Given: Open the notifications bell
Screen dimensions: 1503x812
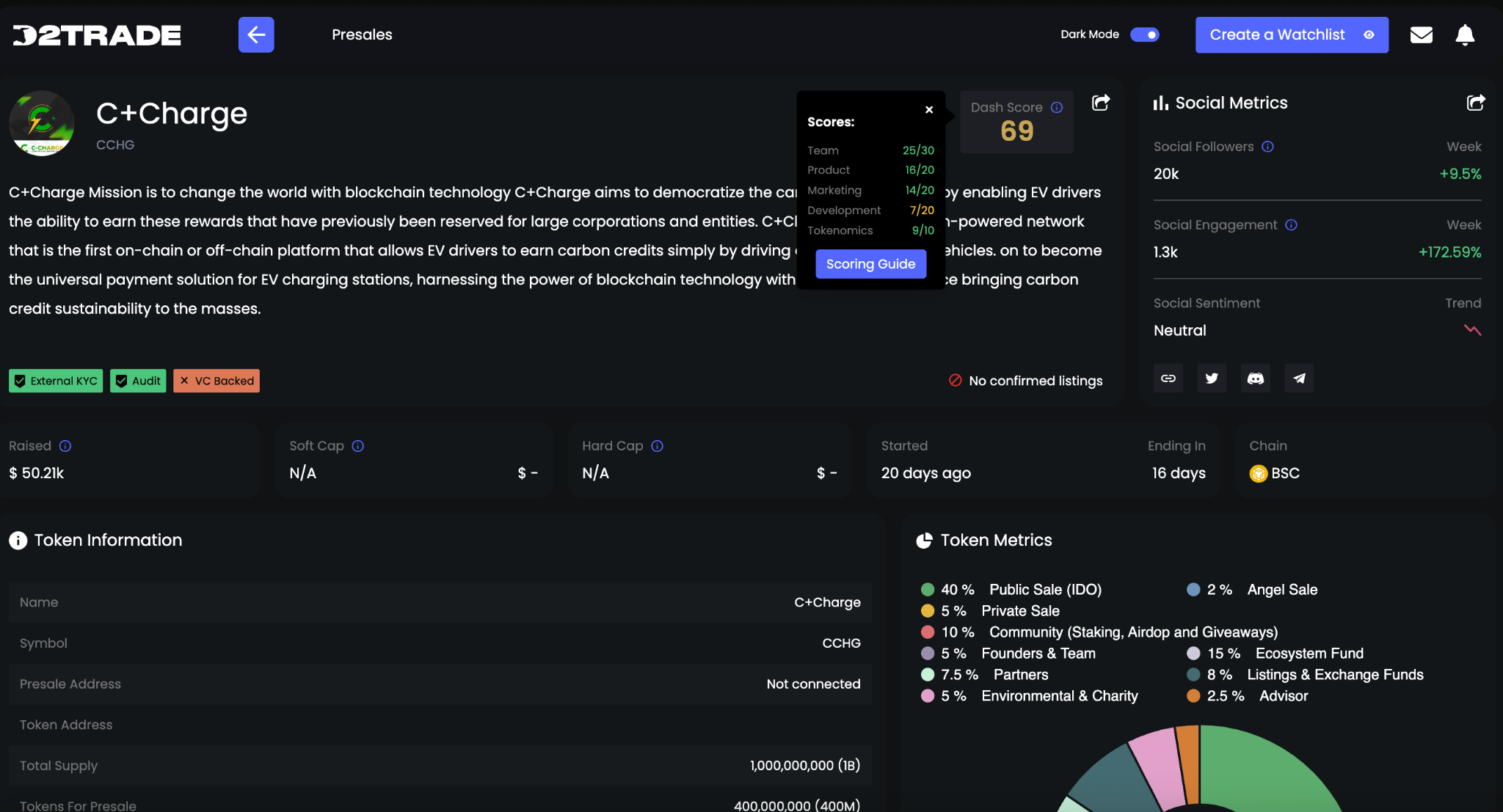Looking at the screenshot, I should pos(1465,34).
